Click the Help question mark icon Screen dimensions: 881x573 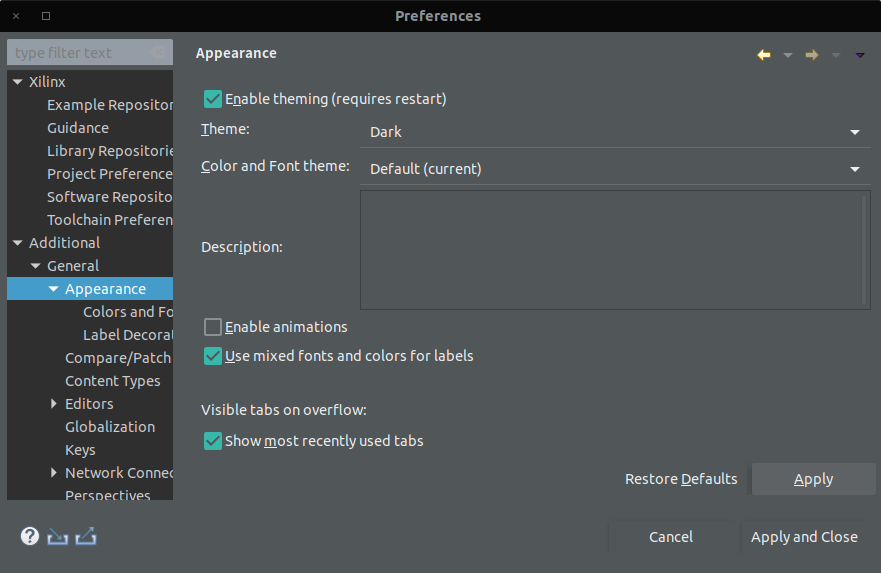(30, 536)
